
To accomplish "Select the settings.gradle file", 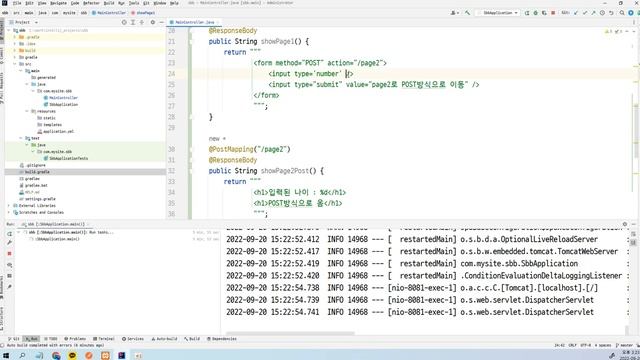I will click(x=37, y=199).
